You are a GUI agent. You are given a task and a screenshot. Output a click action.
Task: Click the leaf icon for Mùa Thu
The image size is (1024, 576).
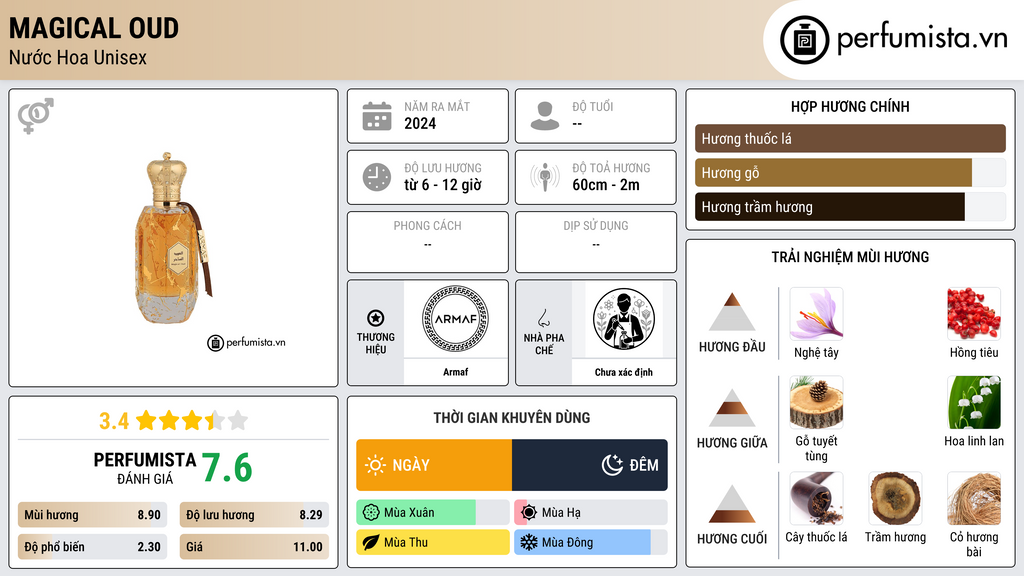(371, 542)
